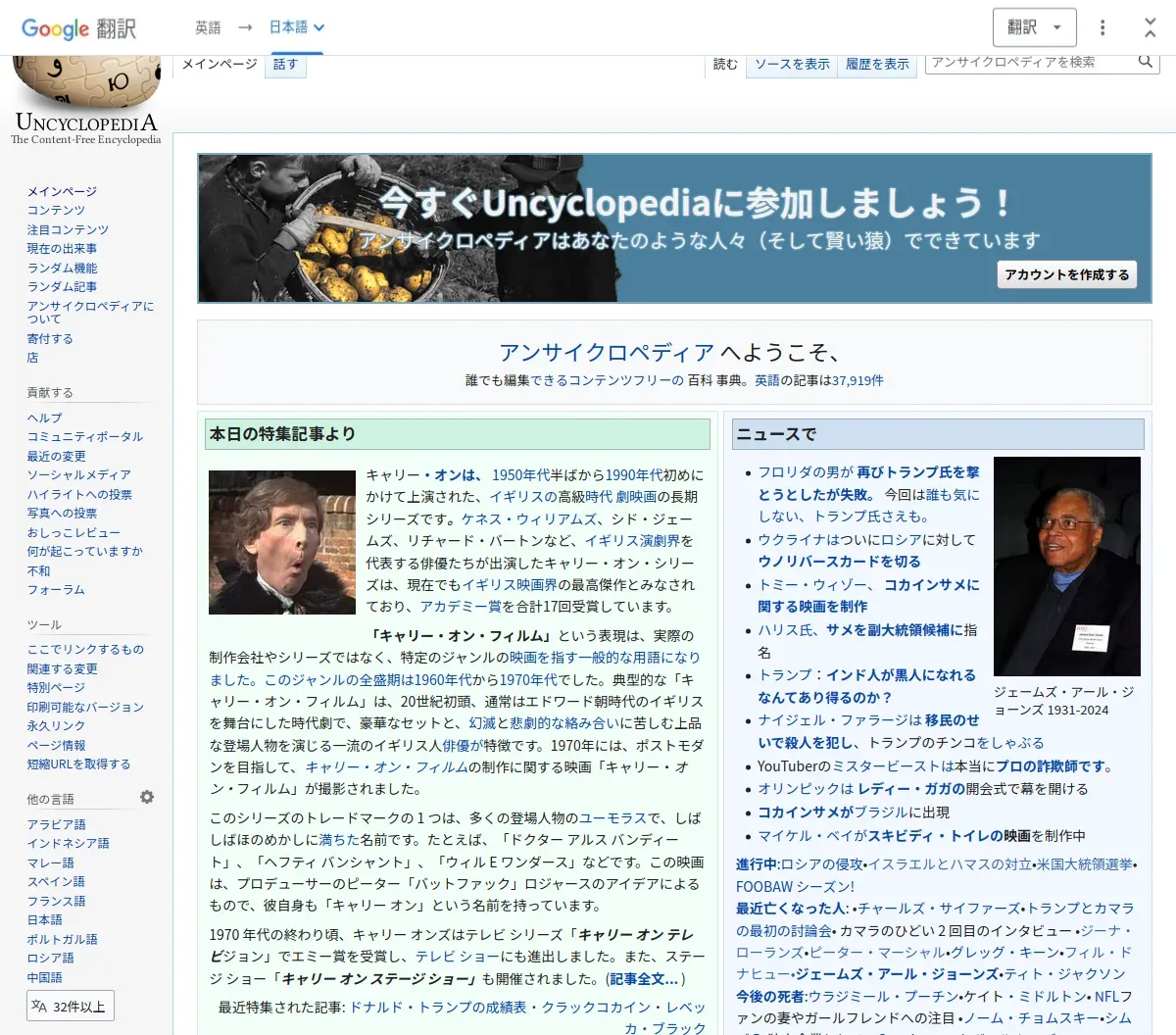Open the フォーラム sidebar link
The height and width of the screenshot is (1035, 1176).
56,589
